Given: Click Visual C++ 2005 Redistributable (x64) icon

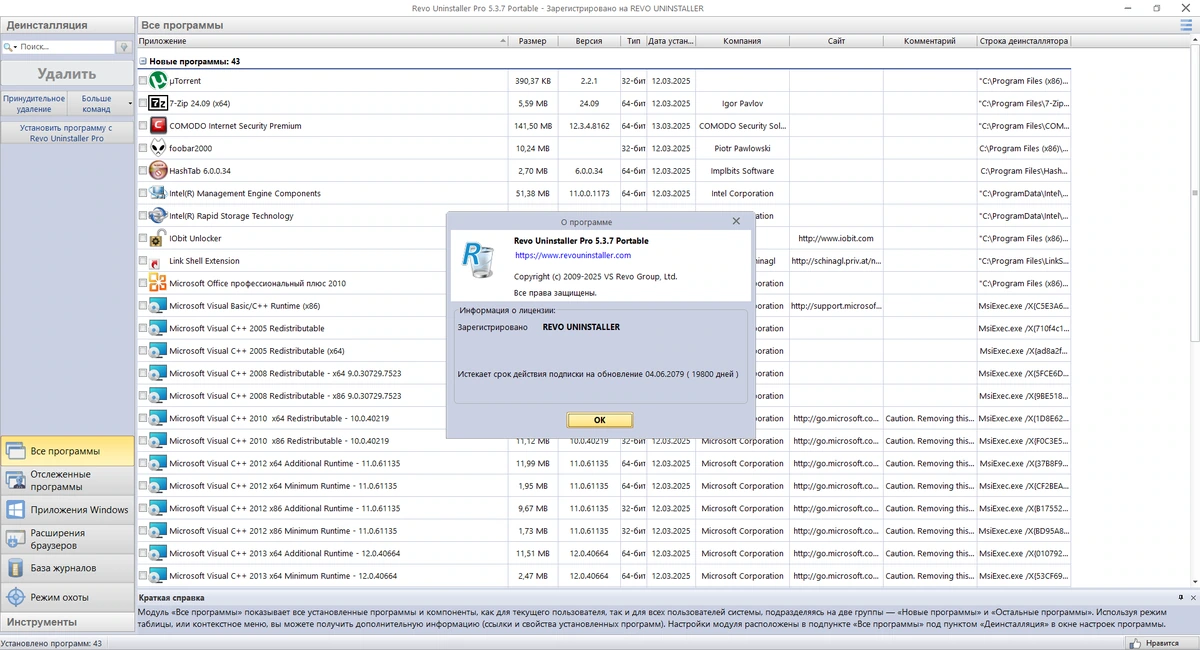Looking at the screenshot, I should pos(158,351).
